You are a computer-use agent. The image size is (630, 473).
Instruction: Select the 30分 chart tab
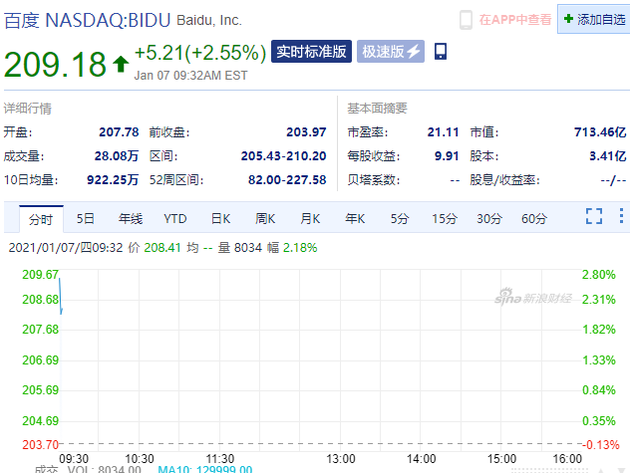(x=489, y=219)
